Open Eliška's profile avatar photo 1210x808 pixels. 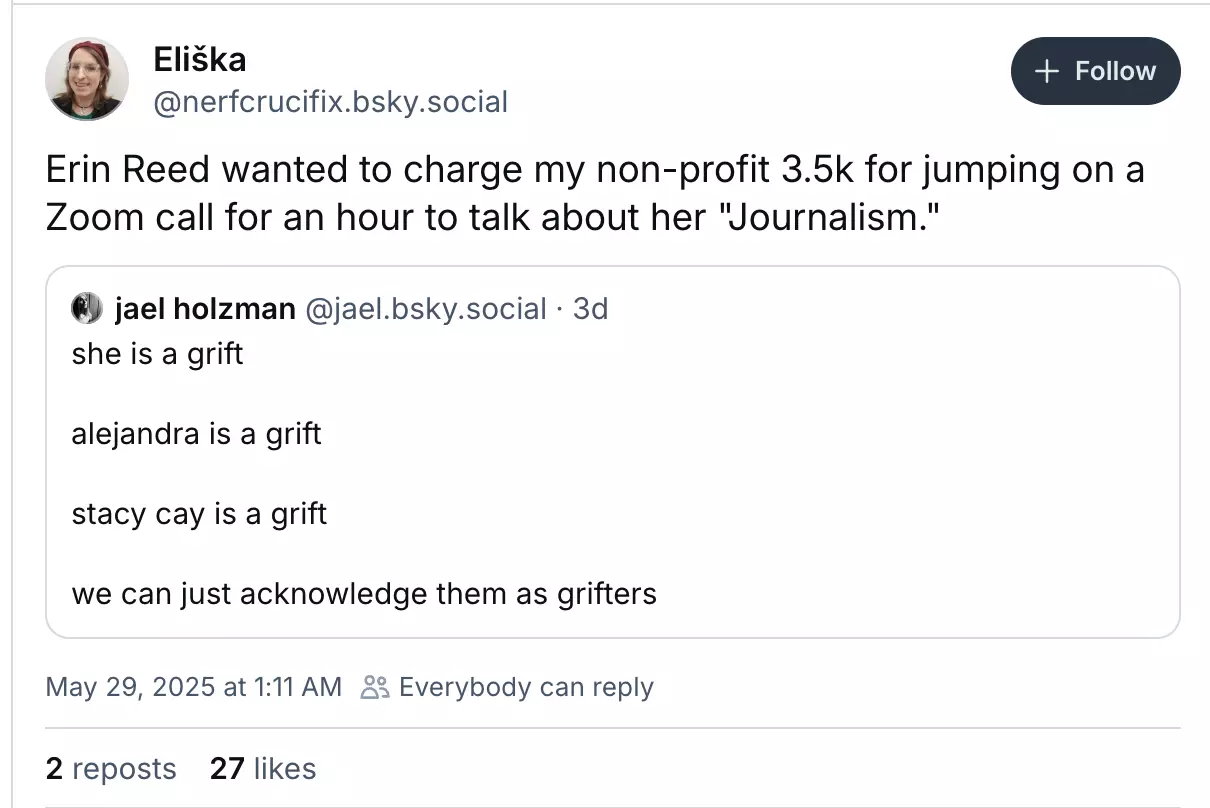click(x=87, y=79)
